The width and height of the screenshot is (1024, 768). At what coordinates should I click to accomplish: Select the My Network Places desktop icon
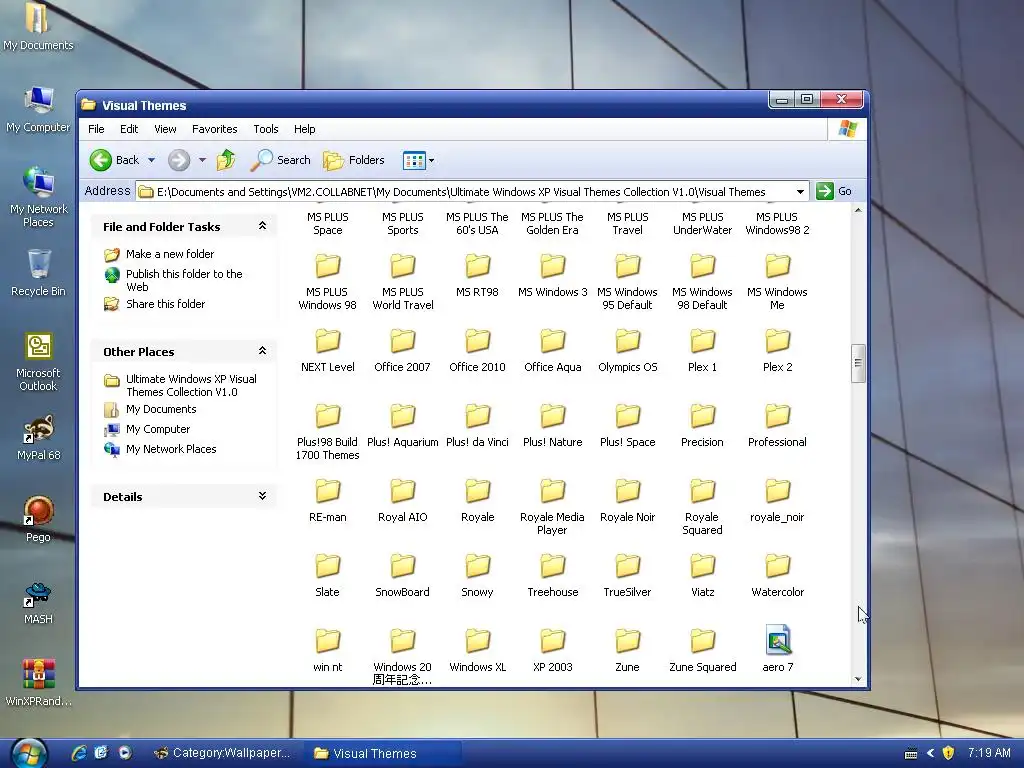39,196
